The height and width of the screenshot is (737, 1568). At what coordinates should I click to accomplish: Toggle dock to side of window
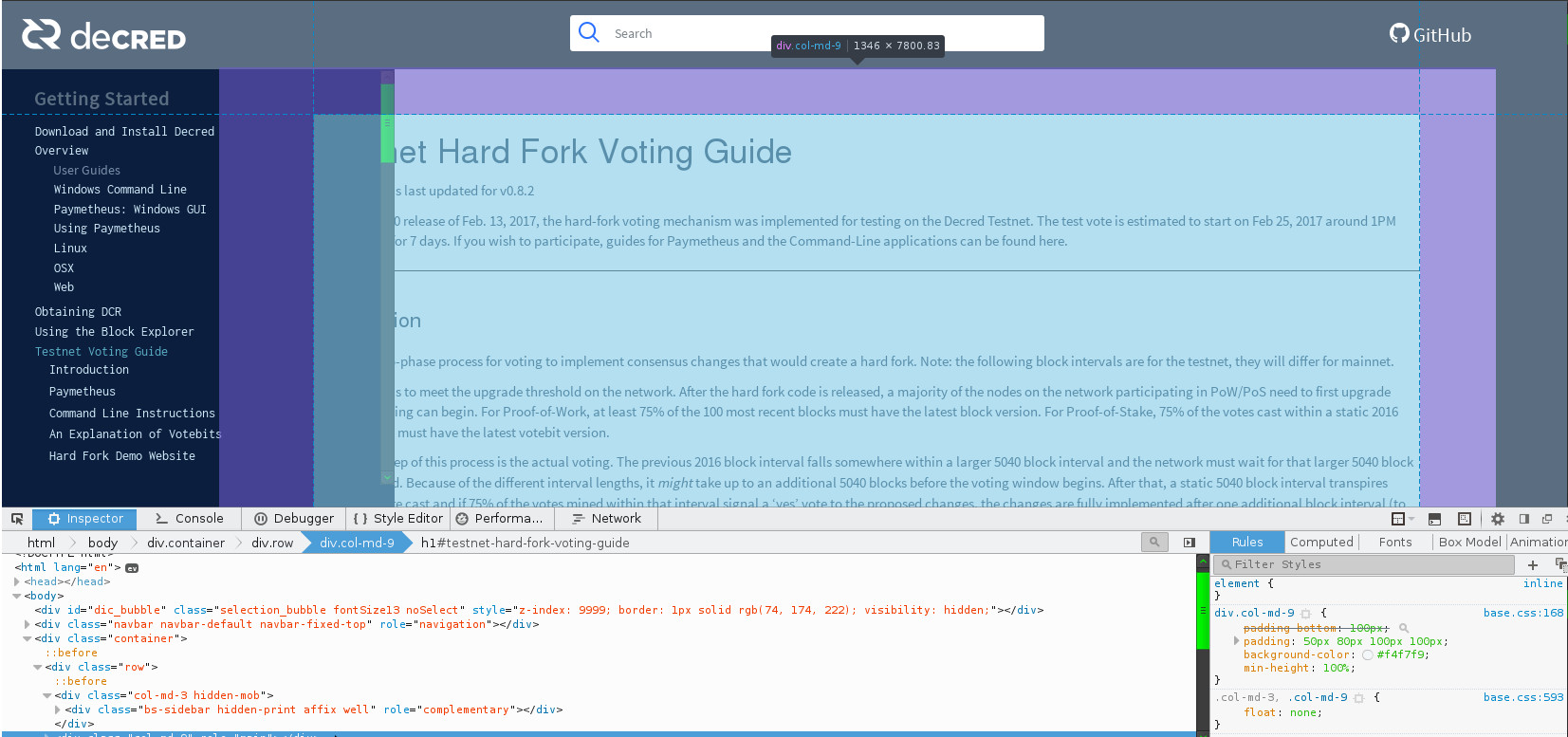tap(1524, 519)
